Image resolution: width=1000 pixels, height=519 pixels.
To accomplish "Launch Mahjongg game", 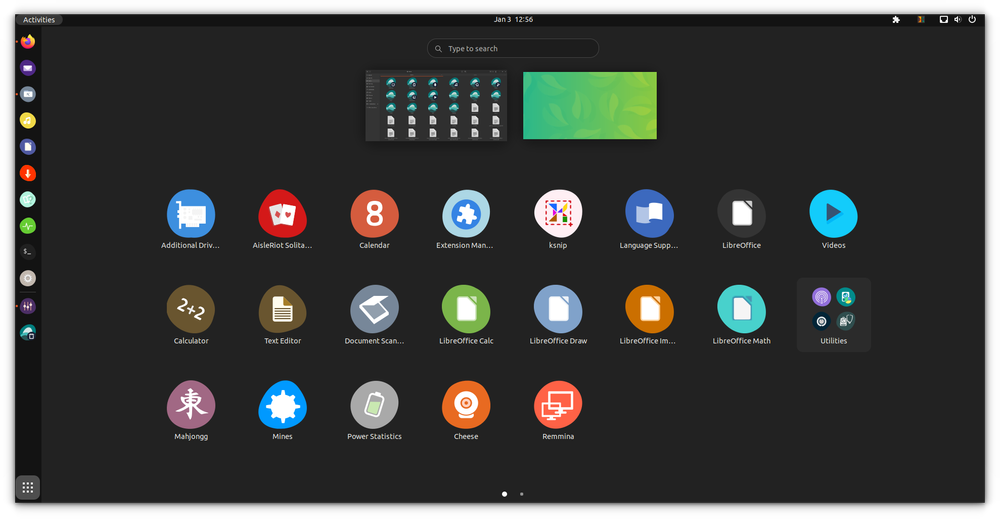I will [191, 405].
